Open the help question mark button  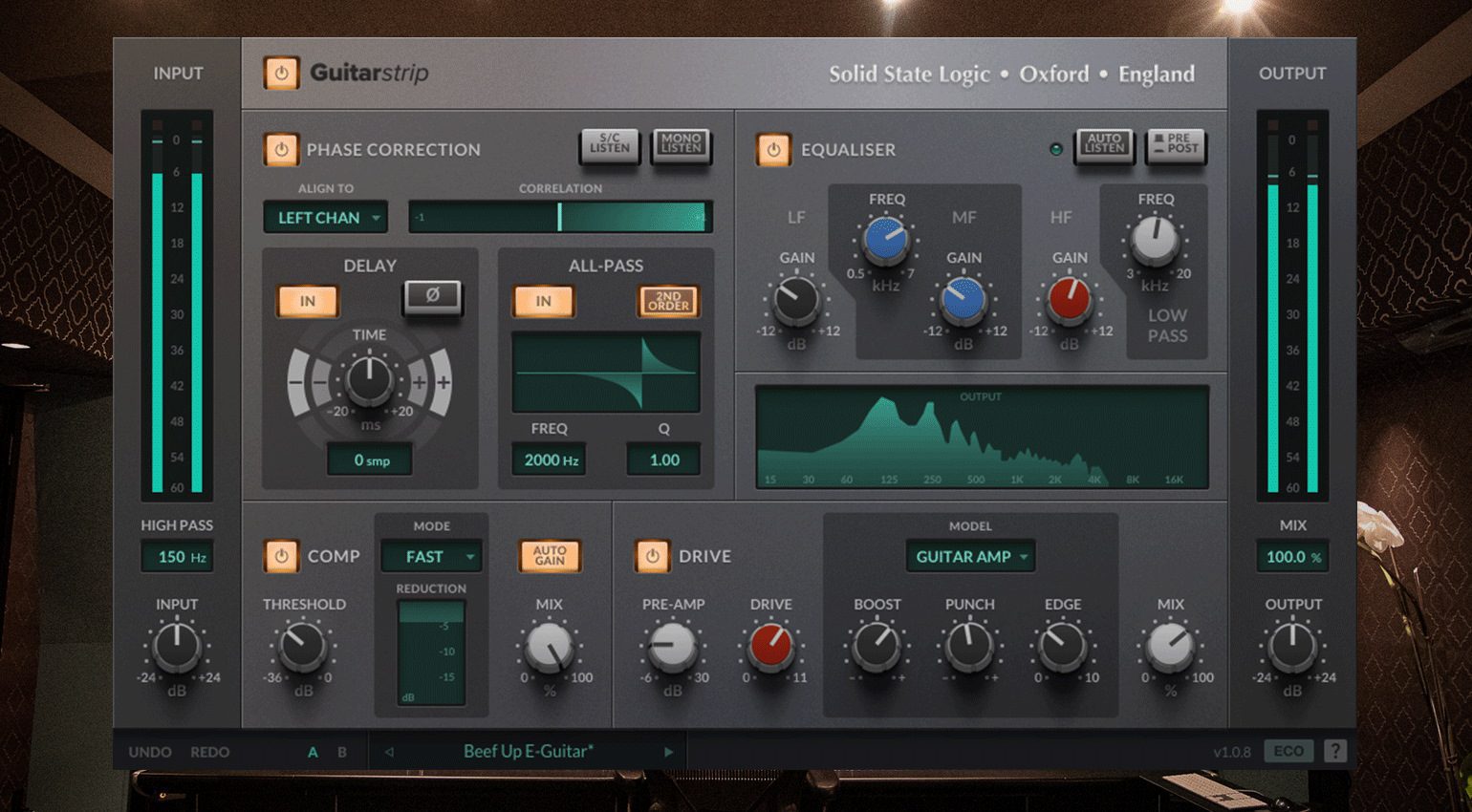coord(1335,751)
